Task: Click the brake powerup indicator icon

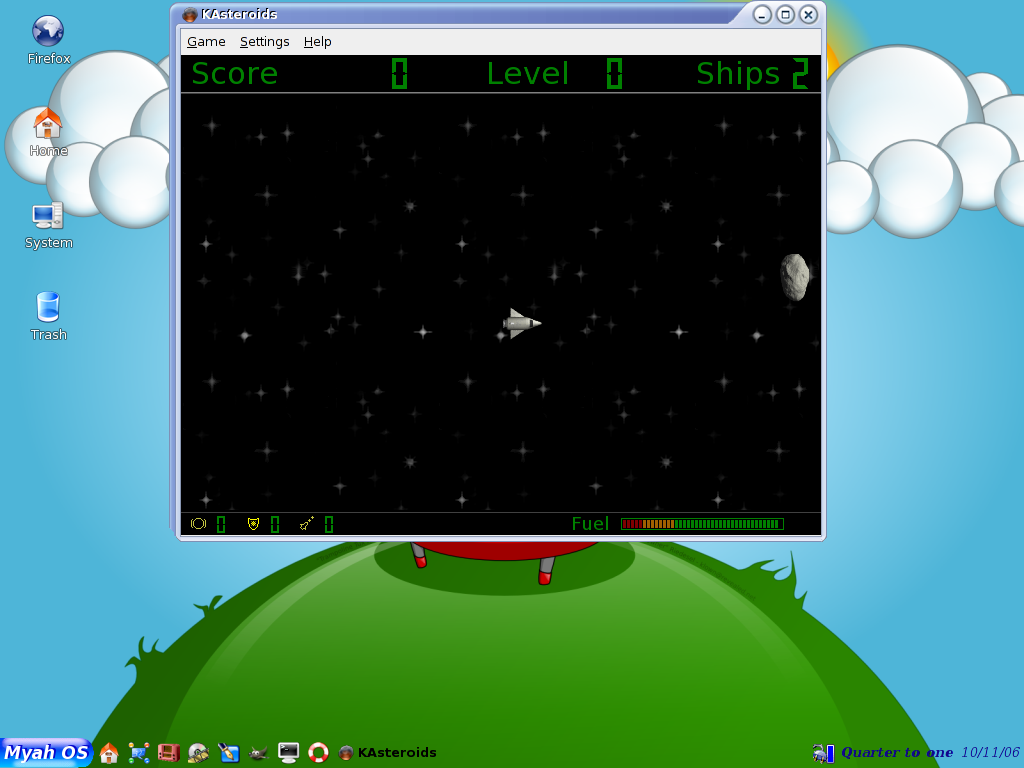Action: pyautogui.click(x=199, y=524)
